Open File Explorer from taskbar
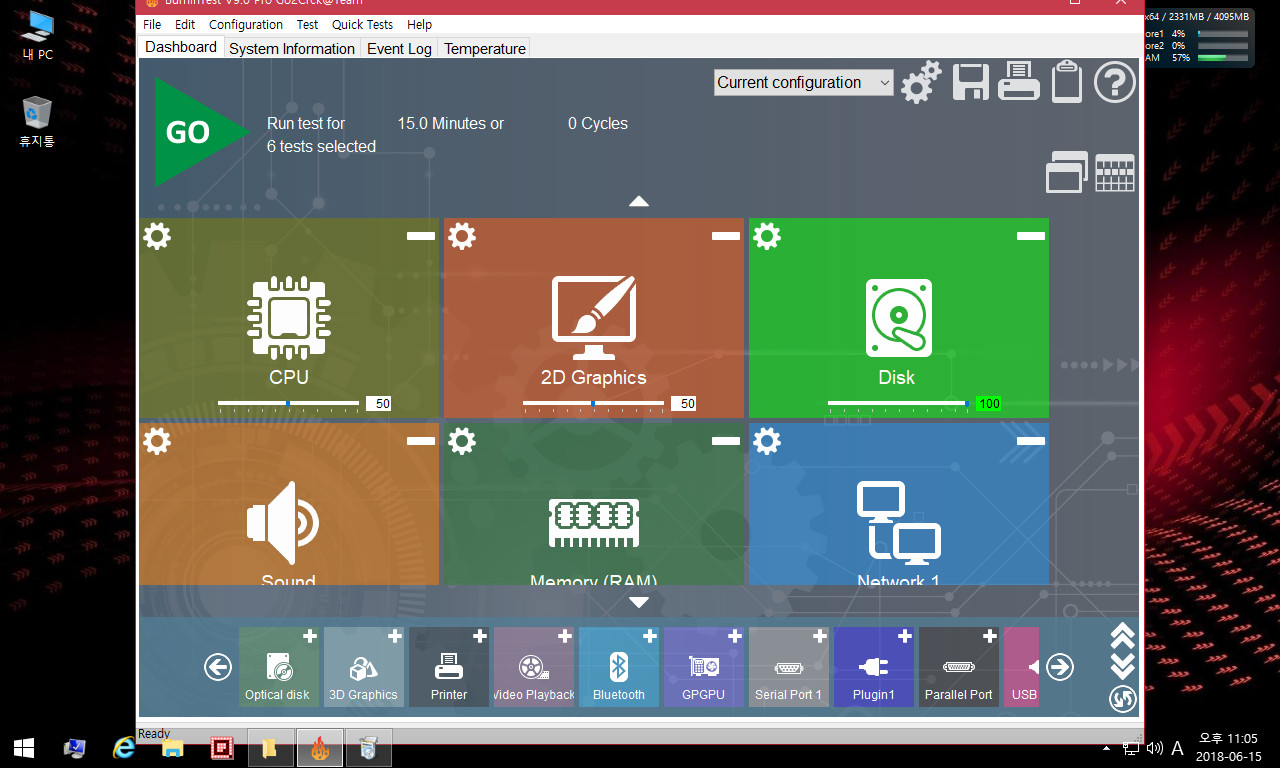 coord(173,747)
